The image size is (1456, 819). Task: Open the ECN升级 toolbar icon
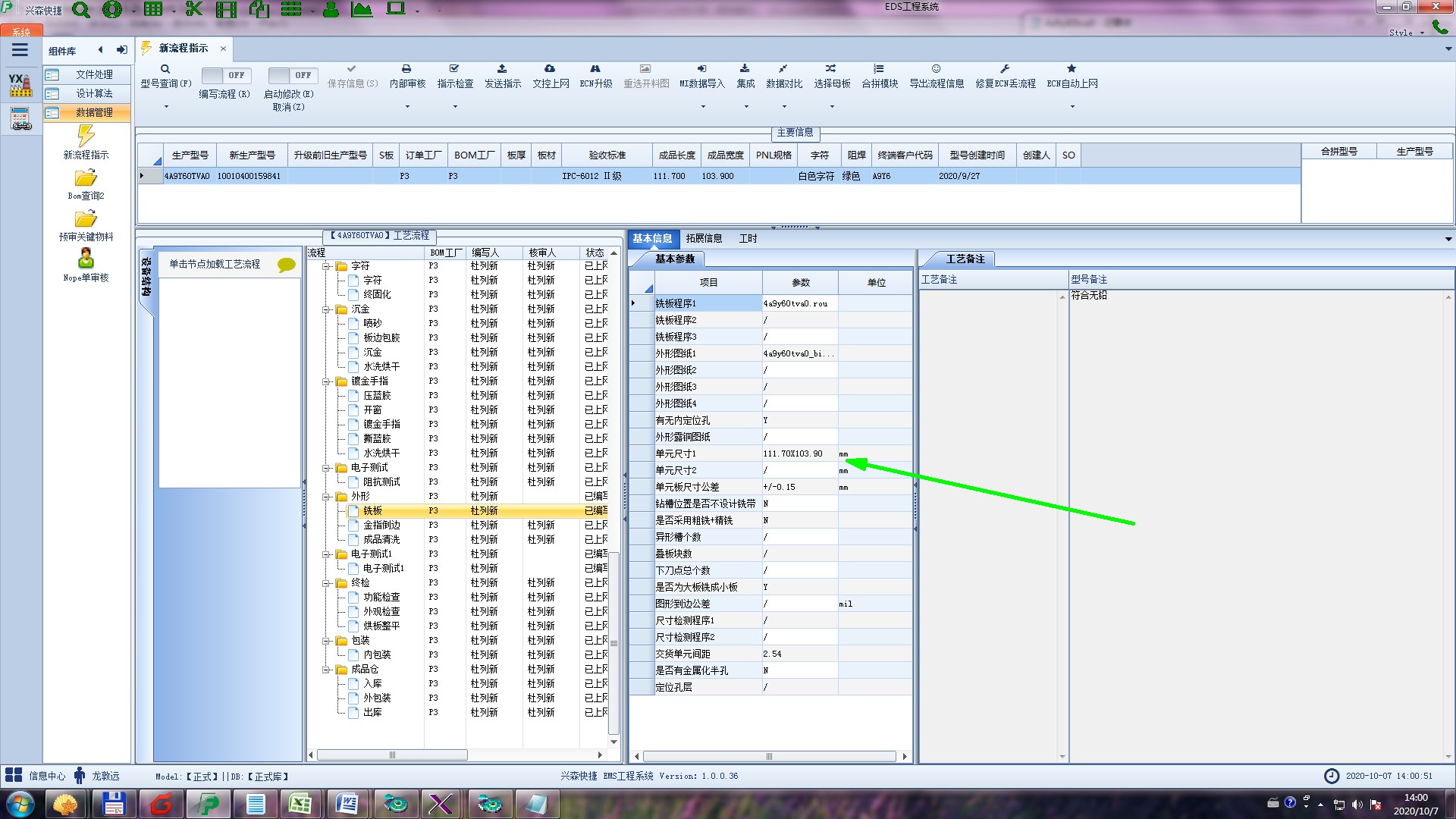[x=595, y=69]
